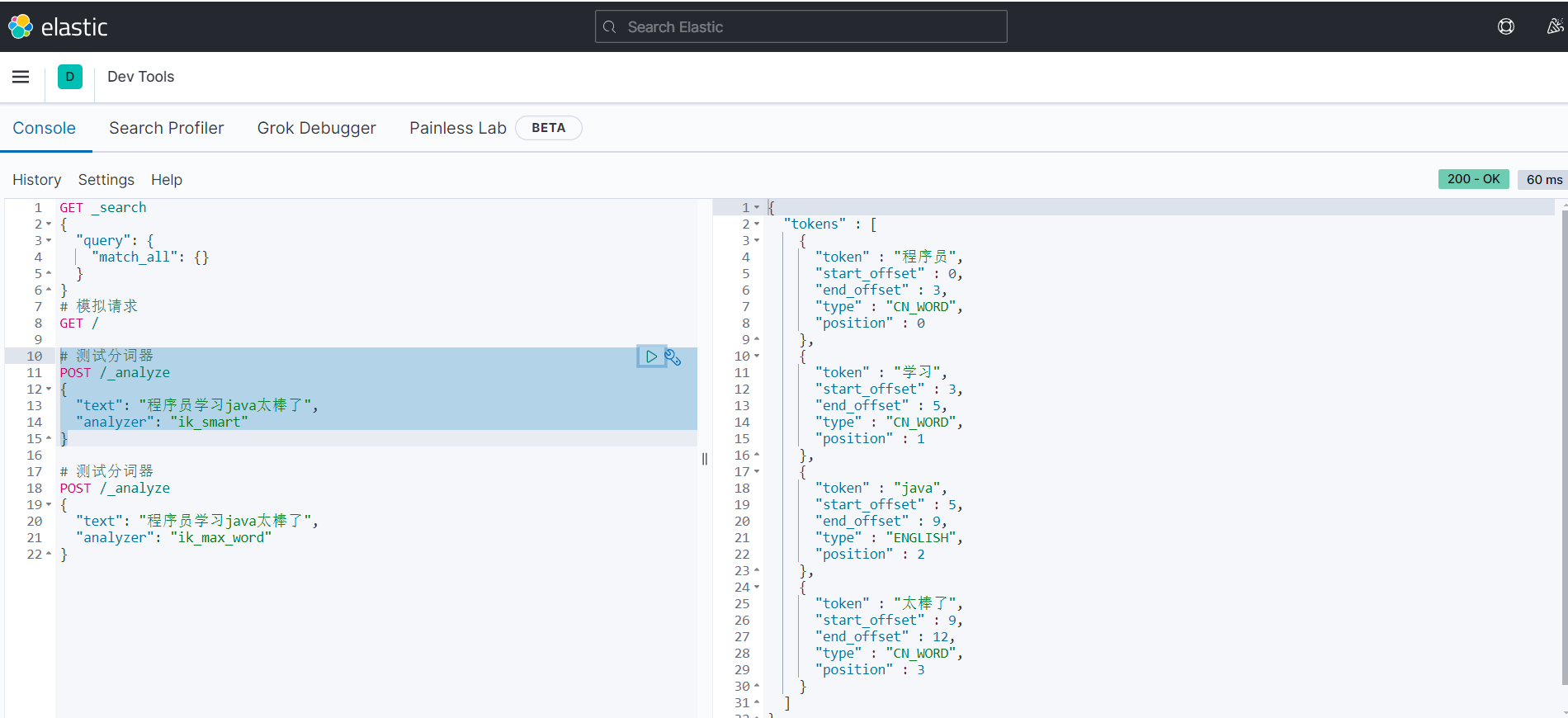Viewport: 1568px width, 718px height.
Task: Click the text line on editor line 20
Action: click(196, 522)
